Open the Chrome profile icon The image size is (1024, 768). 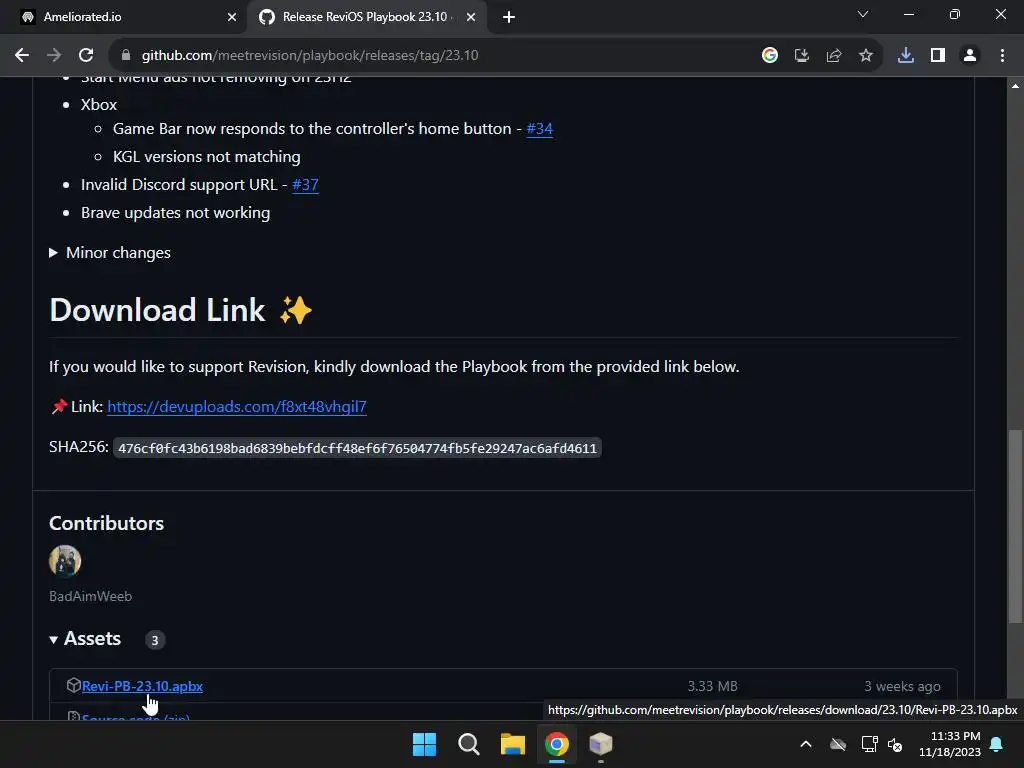click(970, 56)
